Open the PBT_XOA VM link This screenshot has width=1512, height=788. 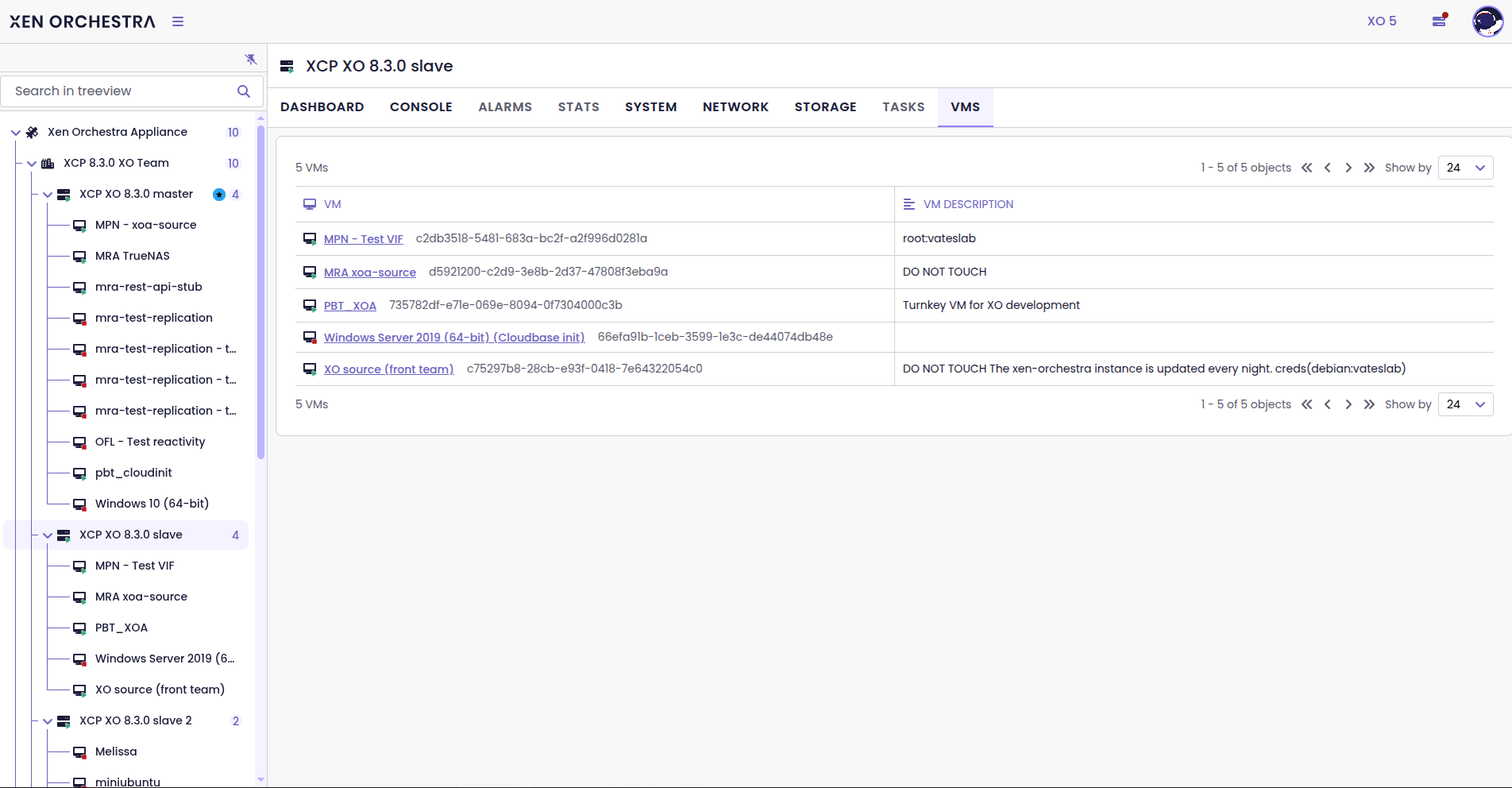[350, 306]
